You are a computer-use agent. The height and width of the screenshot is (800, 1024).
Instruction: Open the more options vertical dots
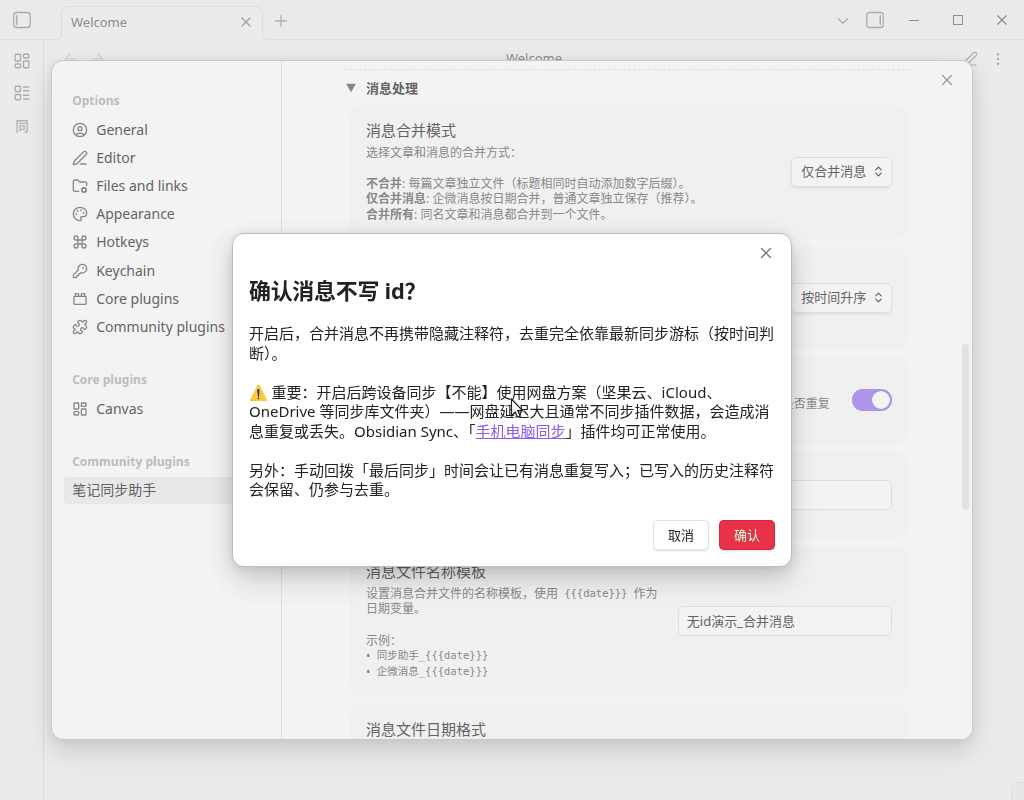pos(998,59)
